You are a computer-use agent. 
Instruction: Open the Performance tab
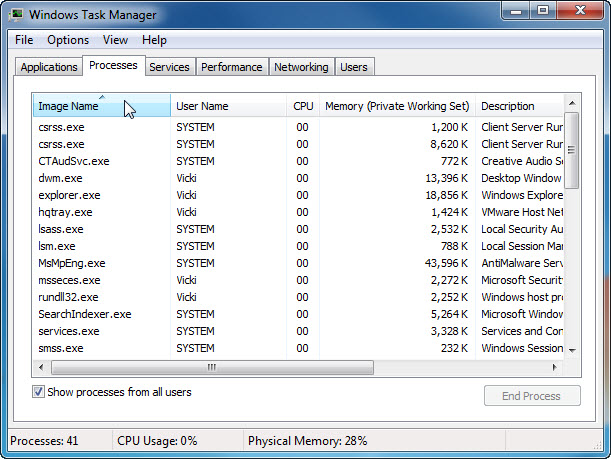tap(231, 67)
